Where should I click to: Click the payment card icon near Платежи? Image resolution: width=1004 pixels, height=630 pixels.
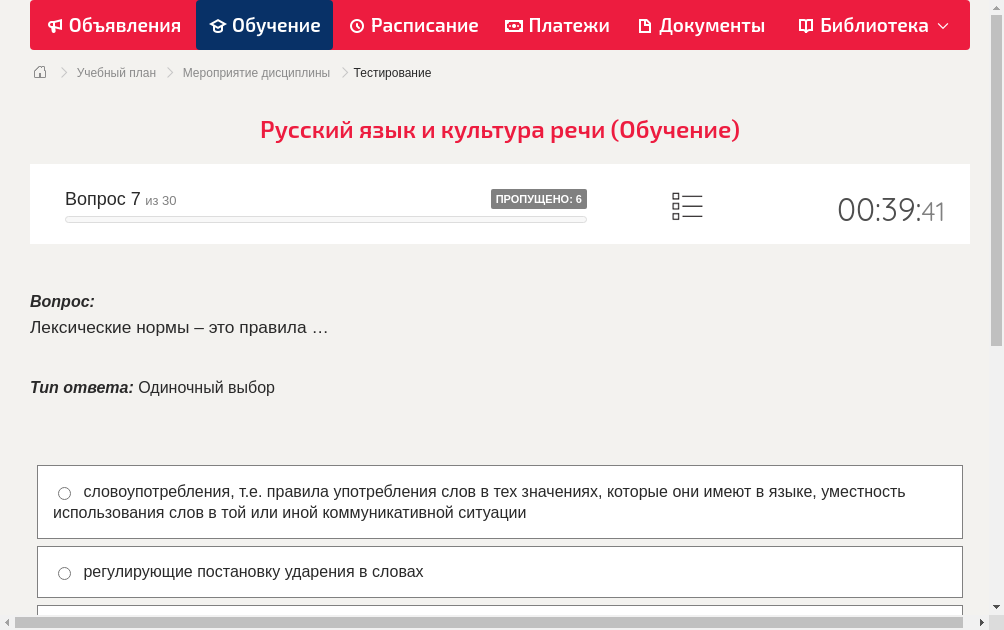tap(514, 25)
